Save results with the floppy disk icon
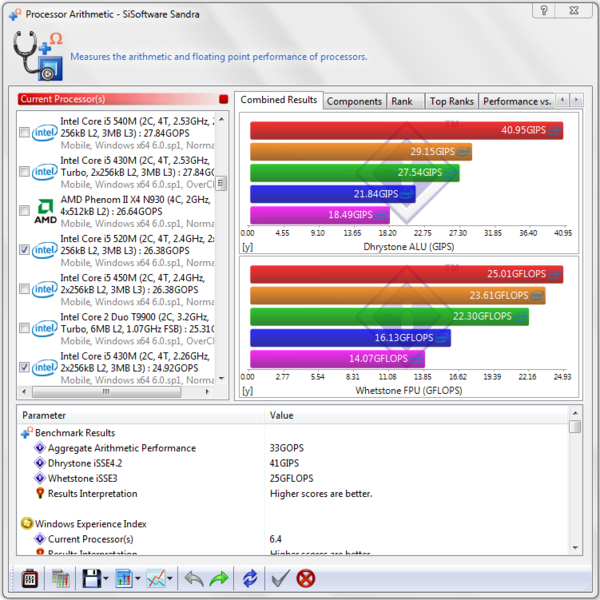This screenshot has height=600, width=600. click(x=92, y=579)
